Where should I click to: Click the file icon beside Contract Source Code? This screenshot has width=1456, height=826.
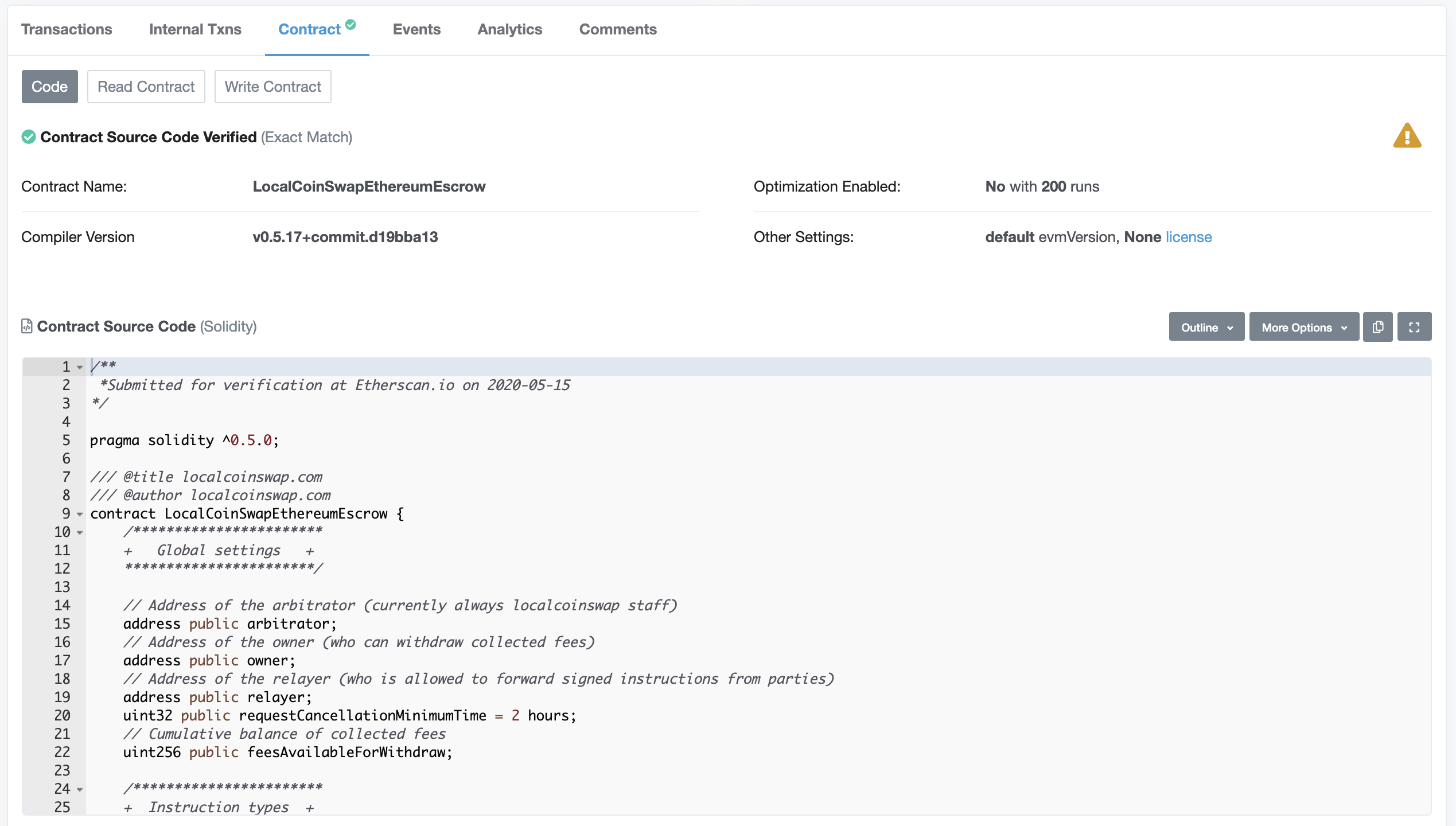coord(26,326)
